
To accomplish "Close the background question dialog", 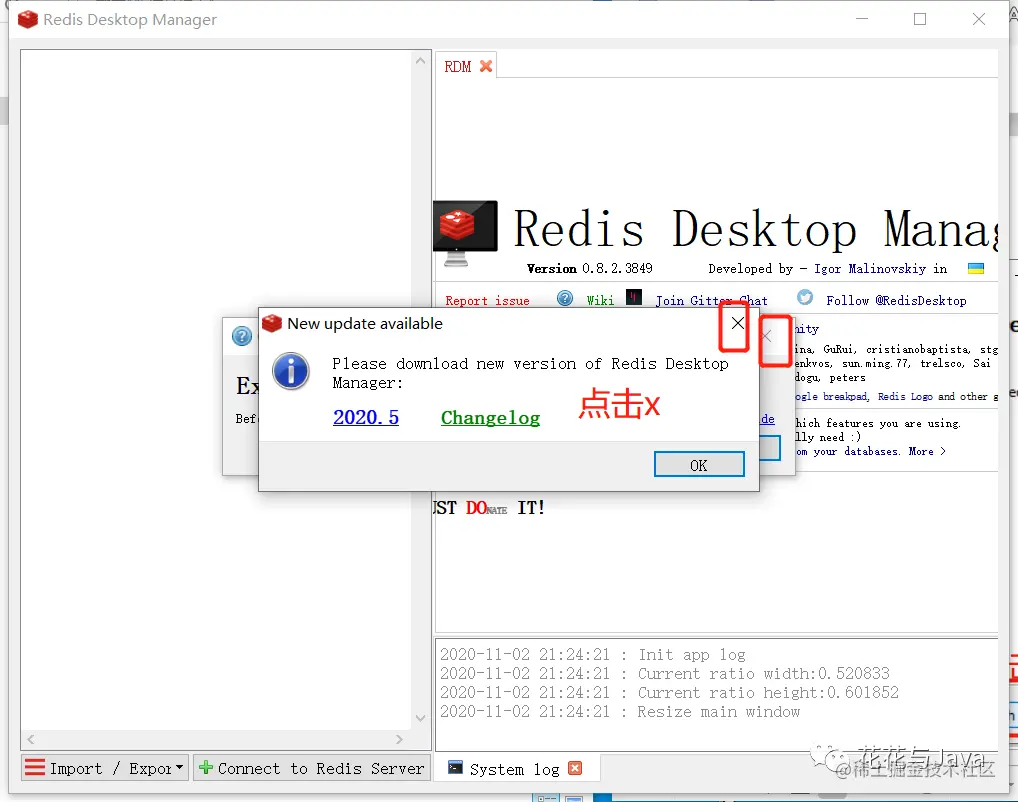I will pyautogui.click(x=766, y=336).
